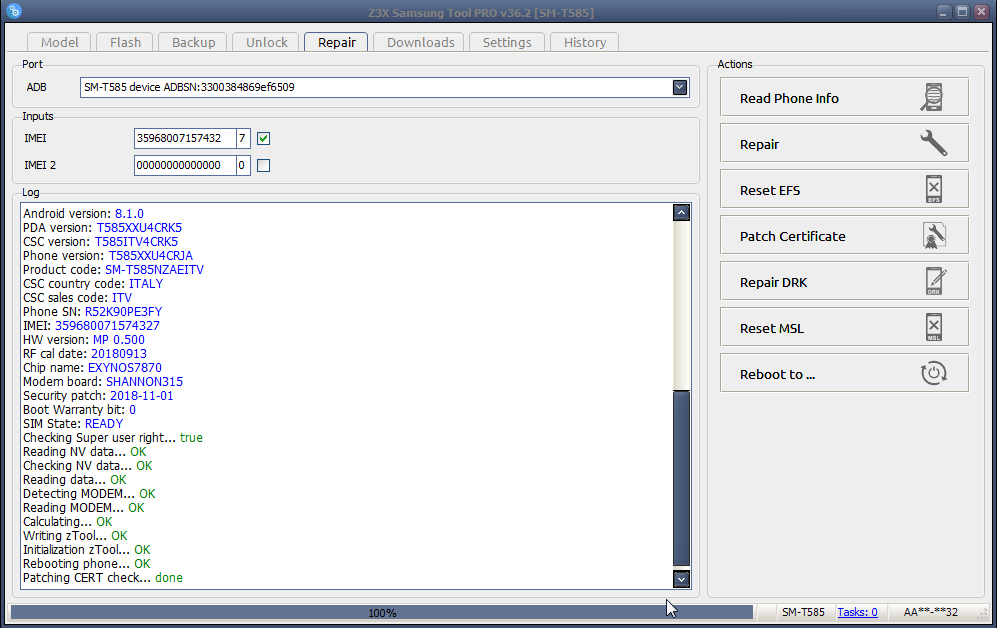Click Checking Super user right true line
The image size is (997, 628).
113,437
